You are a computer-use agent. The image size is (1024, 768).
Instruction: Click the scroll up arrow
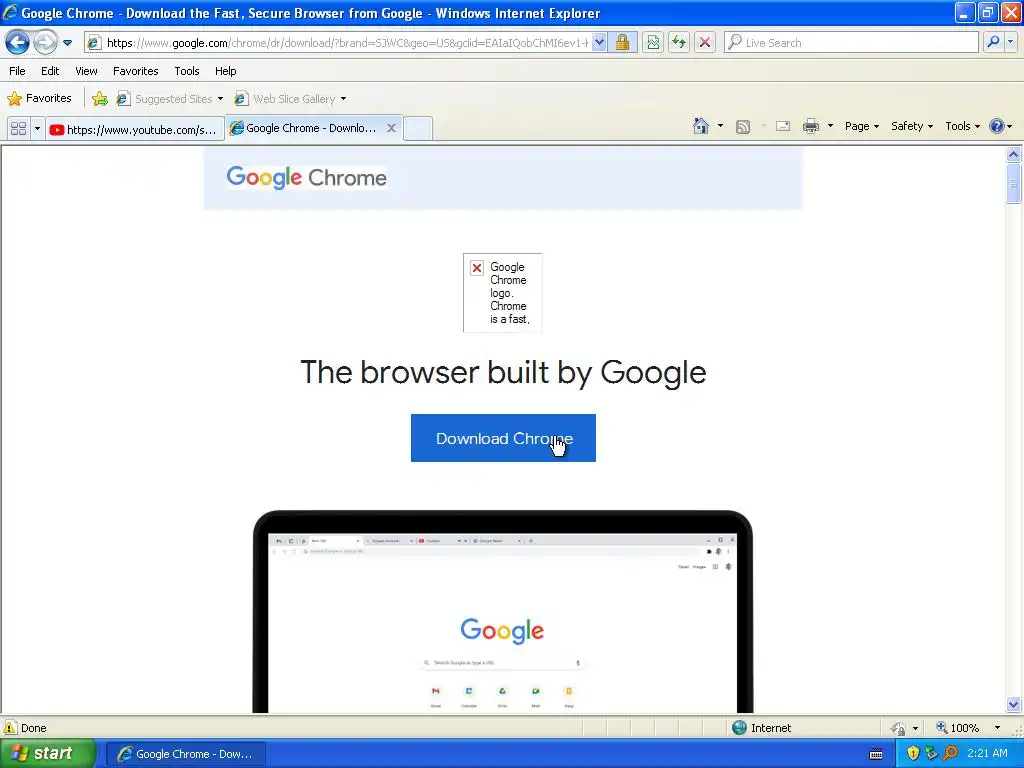tap(1014, 154)
